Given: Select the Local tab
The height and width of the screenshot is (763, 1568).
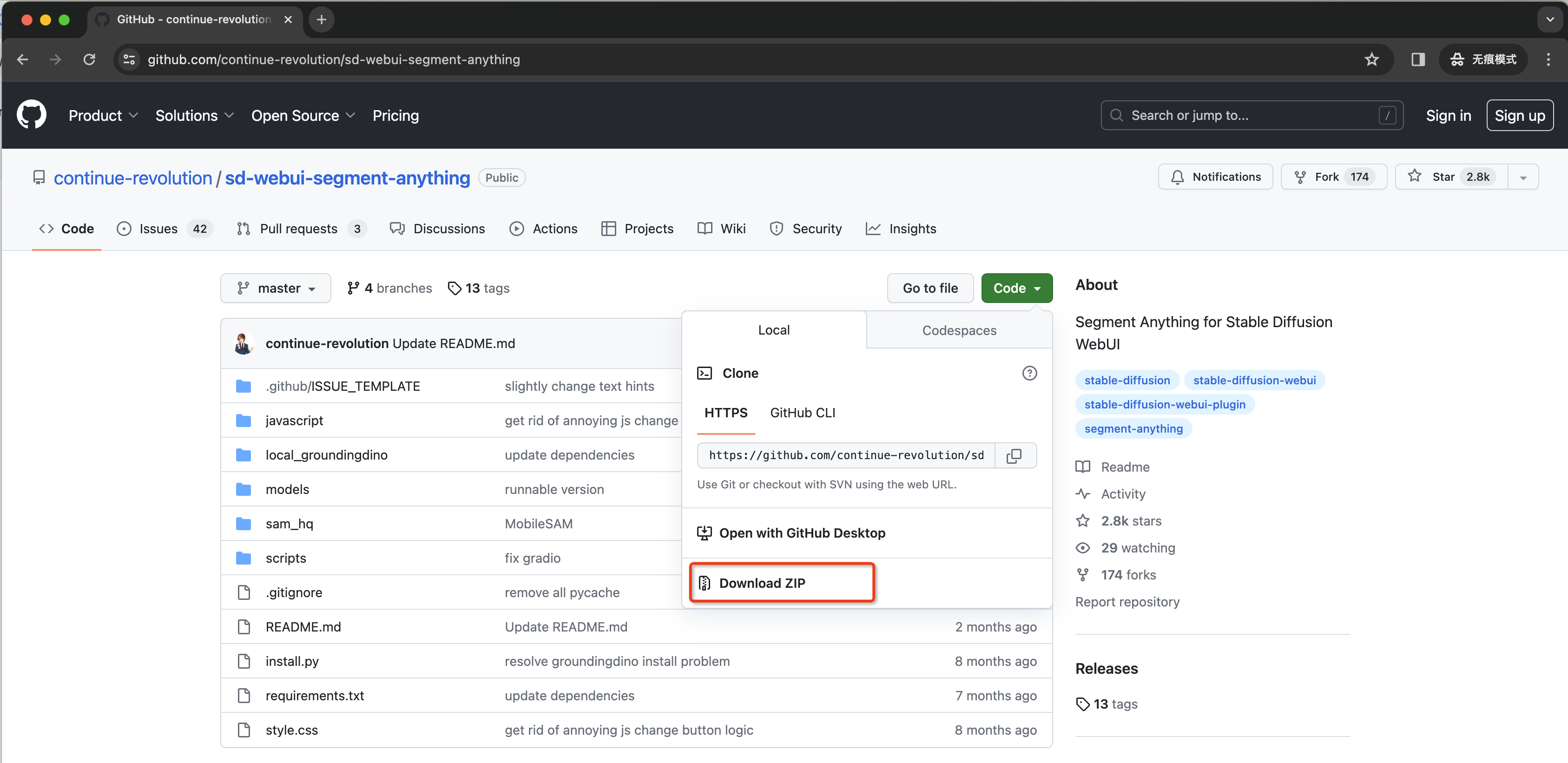Looking at the screenshot, I should 774,330.
